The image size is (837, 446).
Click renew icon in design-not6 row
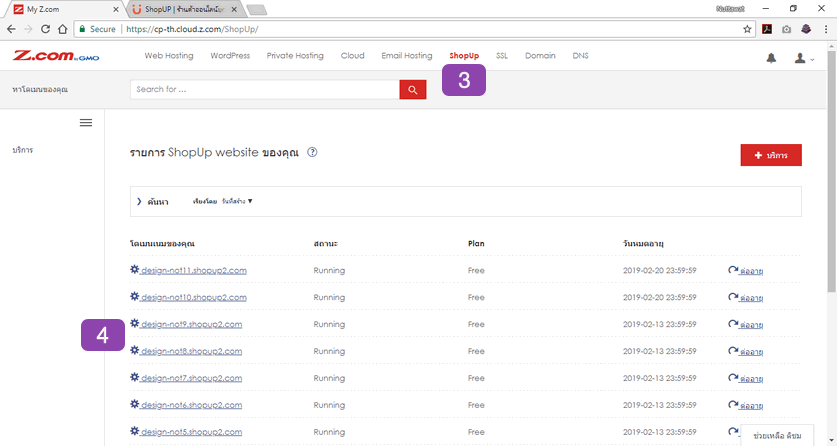pos(733,404)
